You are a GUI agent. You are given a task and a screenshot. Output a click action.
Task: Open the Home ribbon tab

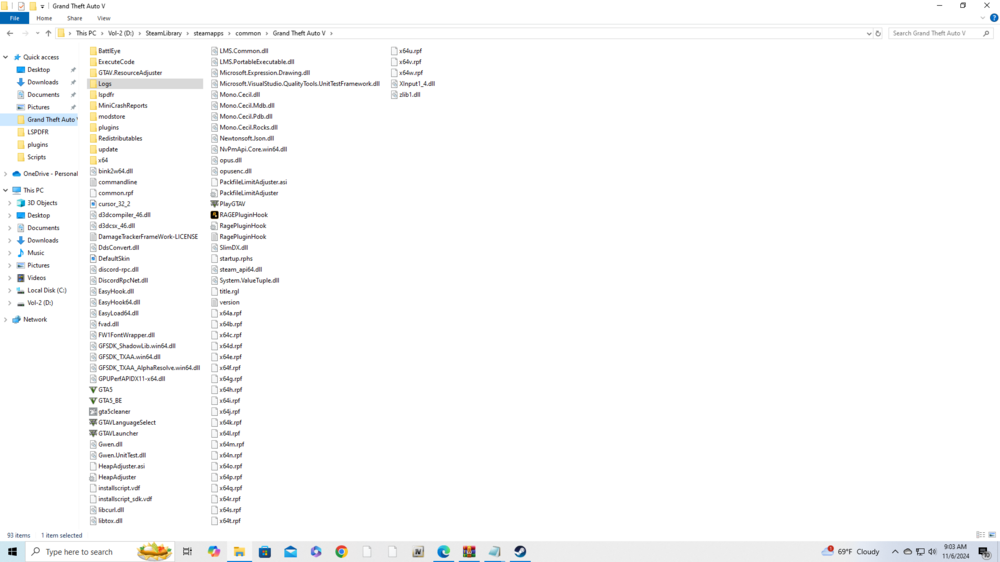(44, 18)
